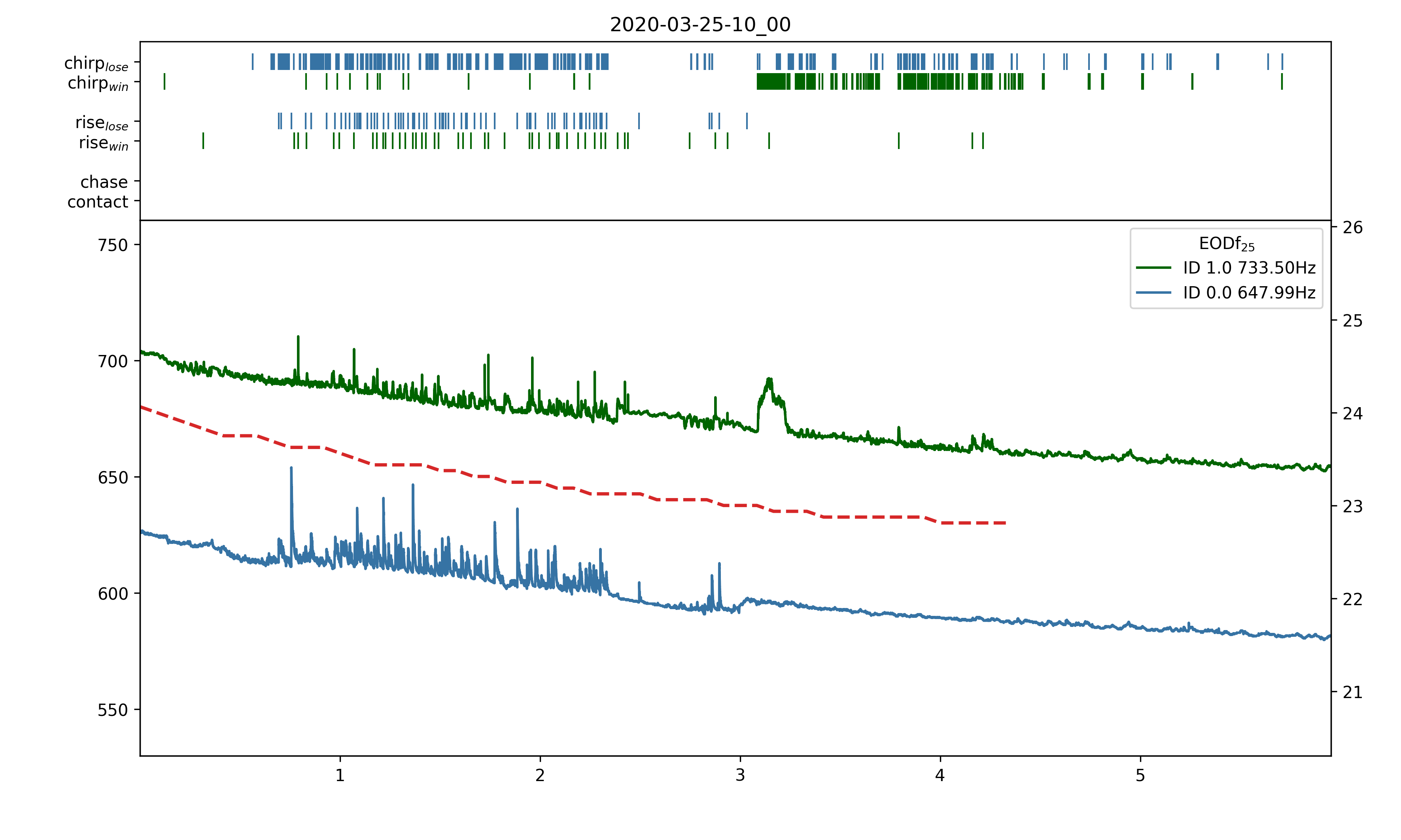The width and height of the screenshot is (1401, 840).
Task: Click the contact row label
Action: point(97,202)
